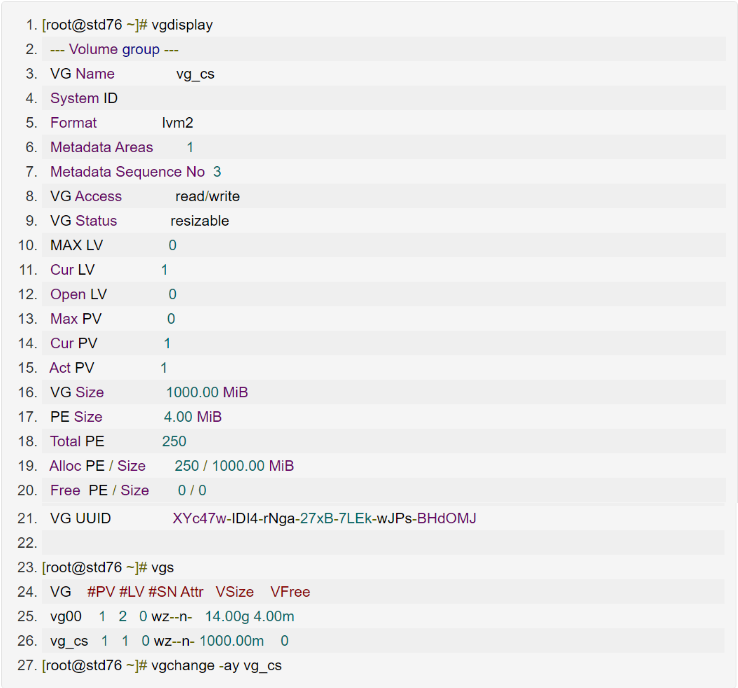This screenshot has height=688, width=738.
Task: Click the Format value lvm2
Action: [x=178, y=123]
